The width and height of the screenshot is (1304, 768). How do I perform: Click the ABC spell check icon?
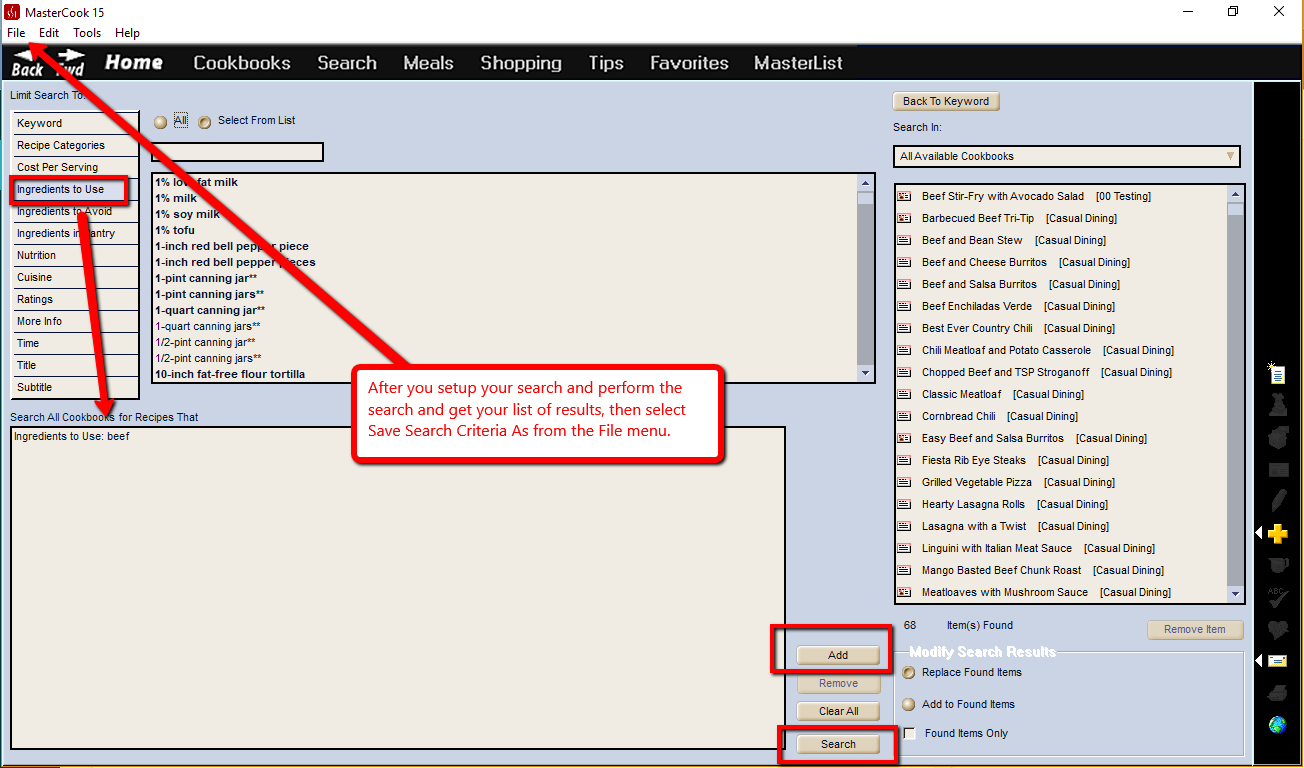tap(1277, 598)
